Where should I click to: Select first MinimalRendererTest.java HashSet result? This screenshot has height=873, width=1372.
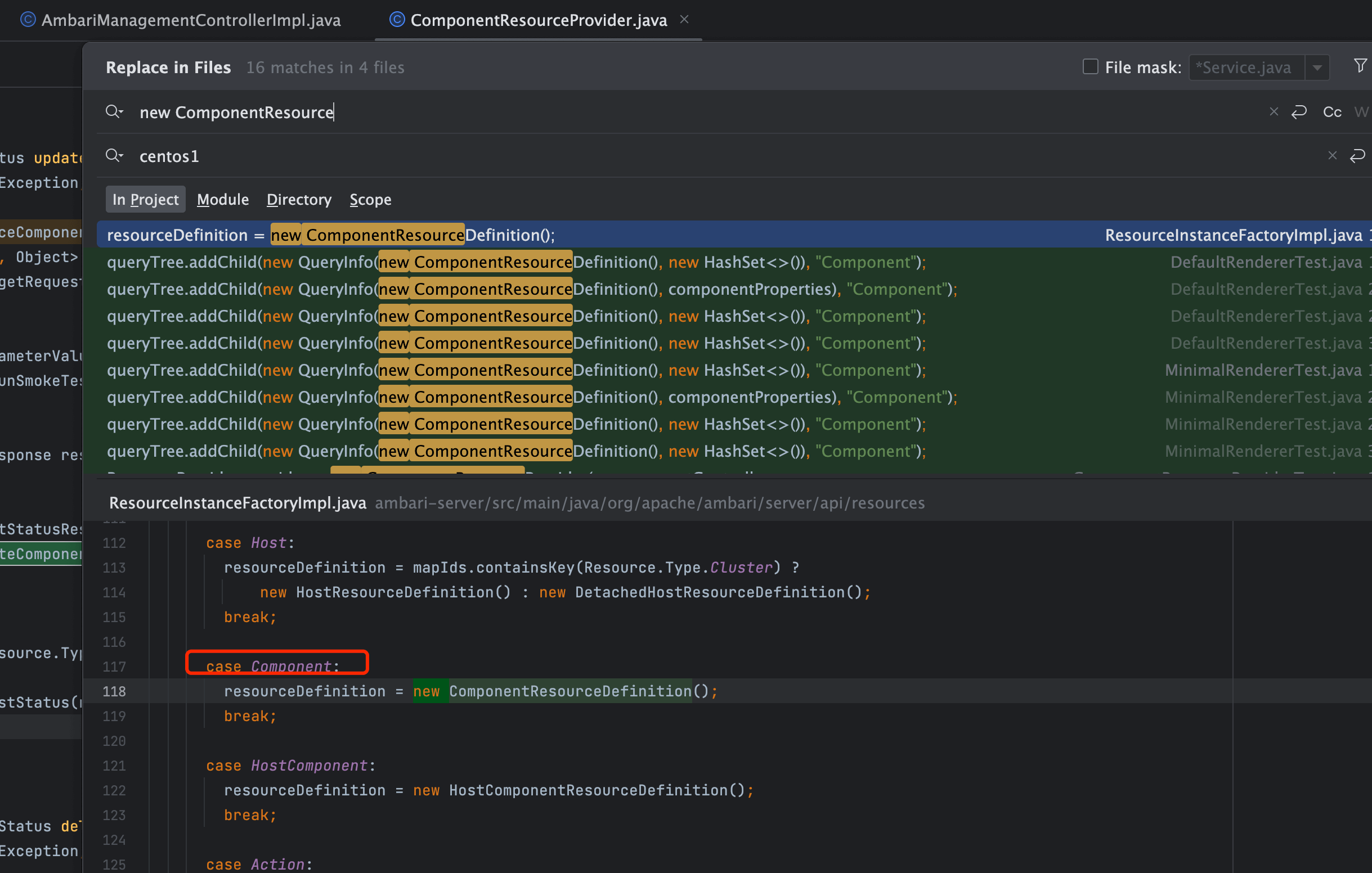734,370
